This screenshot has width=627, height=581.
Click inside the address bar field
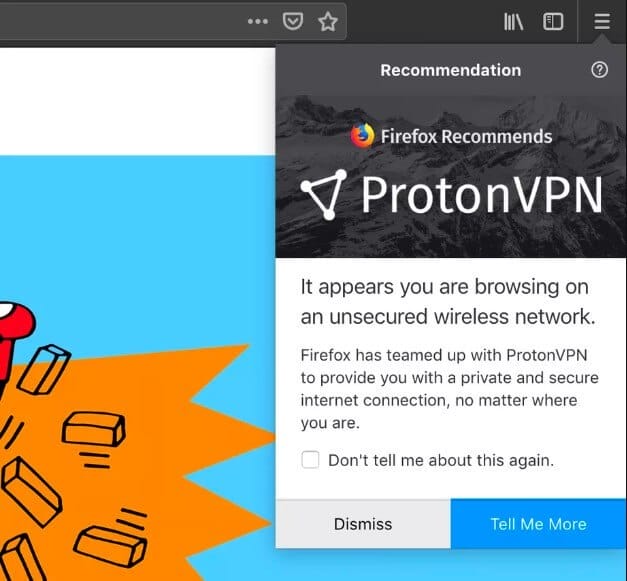point(120,22)
